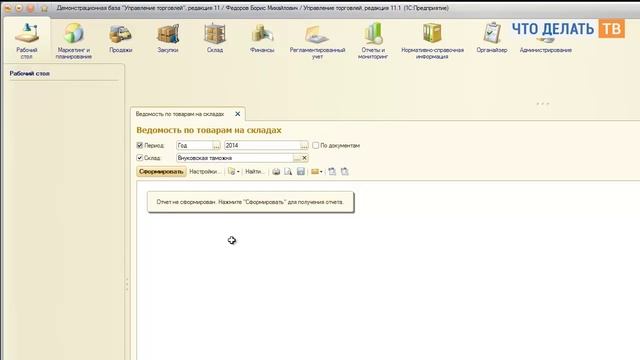Viewport: 640px width, 360px height.
Task: Open the Склад section
Action: (215, 38)
